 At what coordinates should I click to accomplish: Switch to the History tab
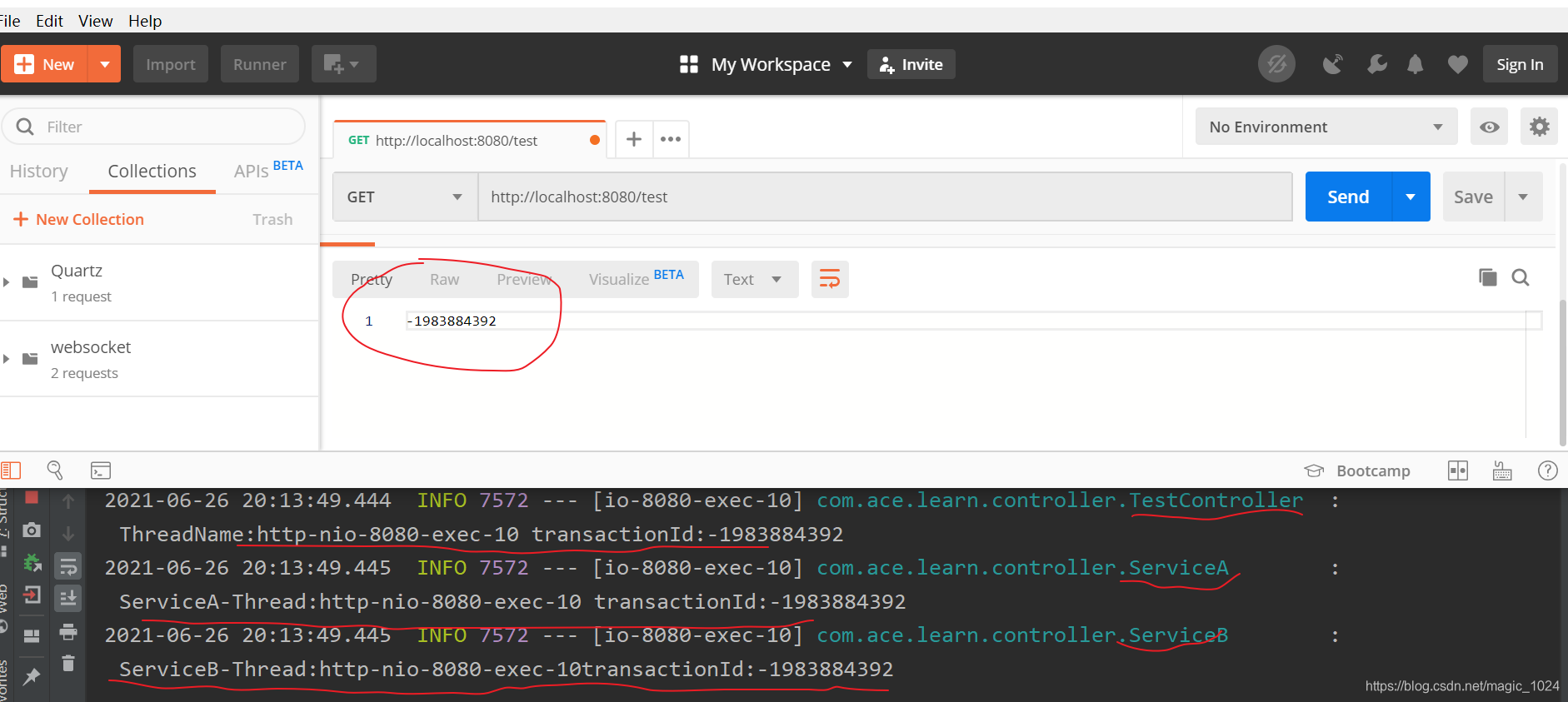[39, 171]
